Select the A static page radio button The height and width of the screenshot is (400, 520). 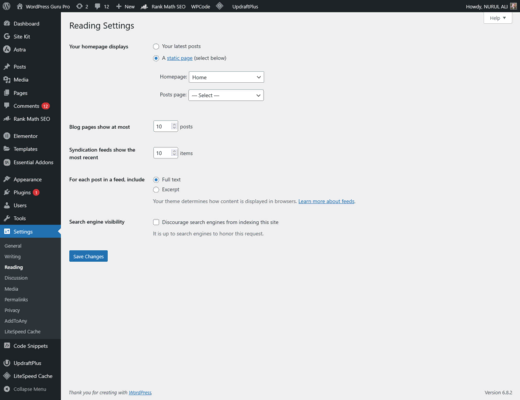point(156,58)
